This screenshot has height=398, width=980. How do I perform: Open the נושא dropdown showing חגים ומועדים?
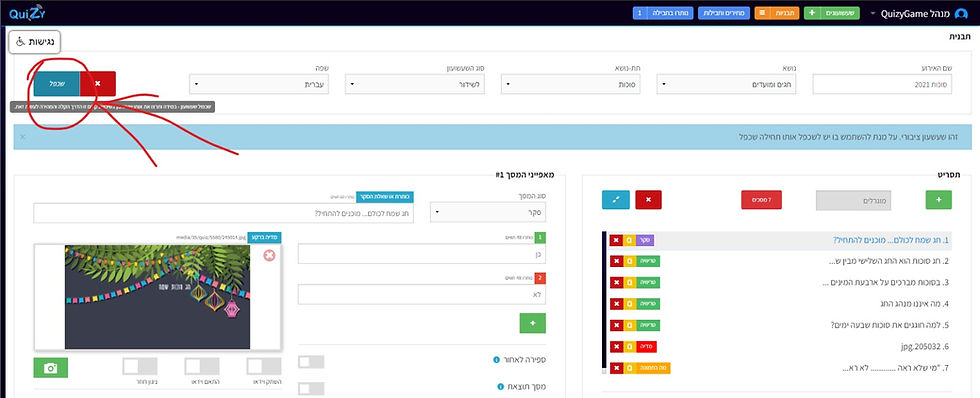pos(727,84)
